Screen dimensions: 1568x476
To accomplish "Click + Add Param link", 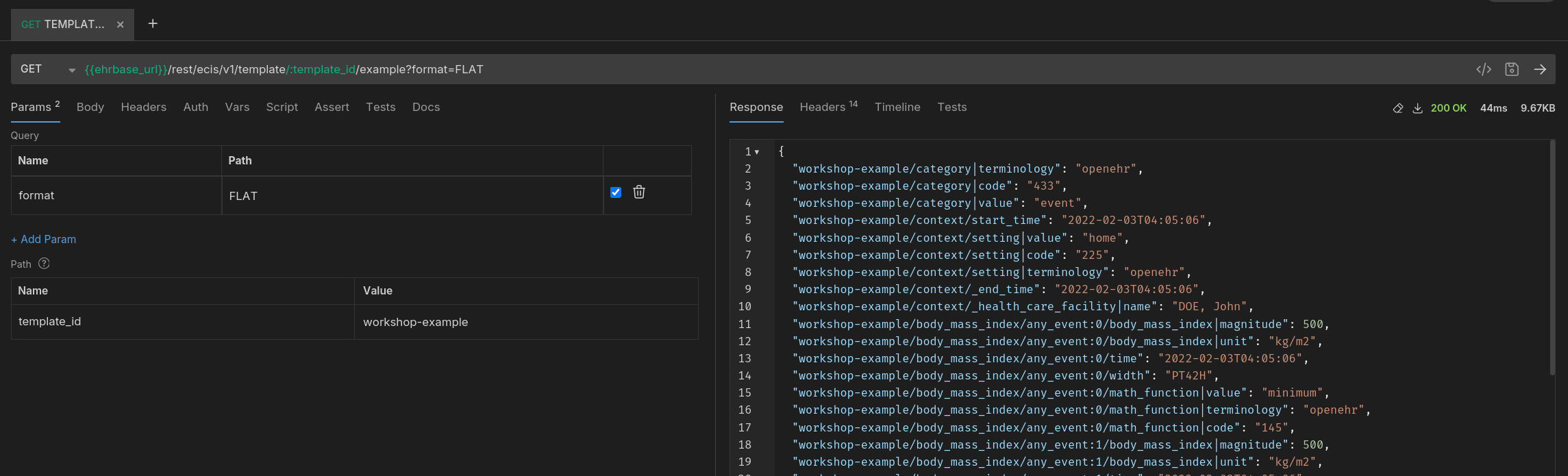I will pyautogui.click(x=44, y=240).
